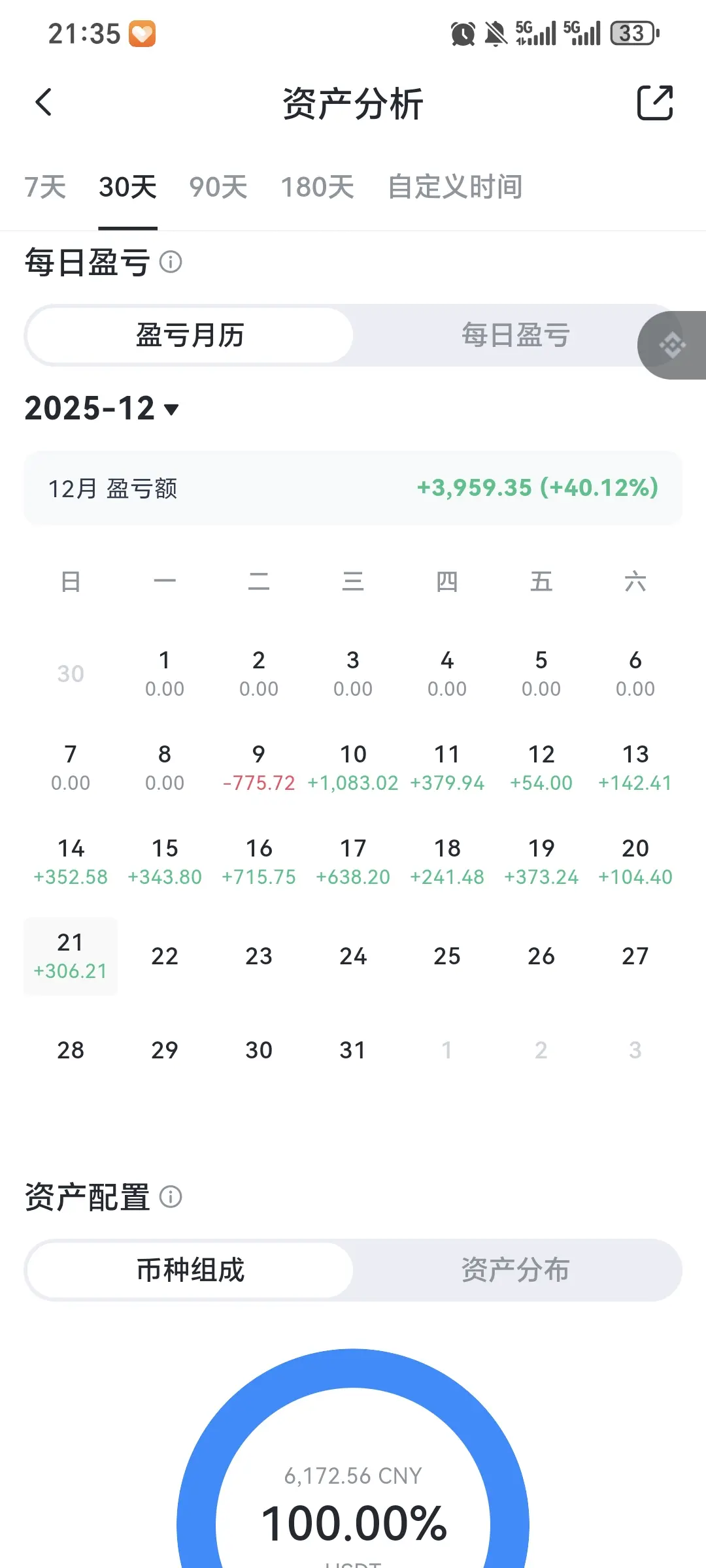Screen dimensions: 706x1568
Task: Select calendar day 21 with +306.21
Action: [71, 956]
